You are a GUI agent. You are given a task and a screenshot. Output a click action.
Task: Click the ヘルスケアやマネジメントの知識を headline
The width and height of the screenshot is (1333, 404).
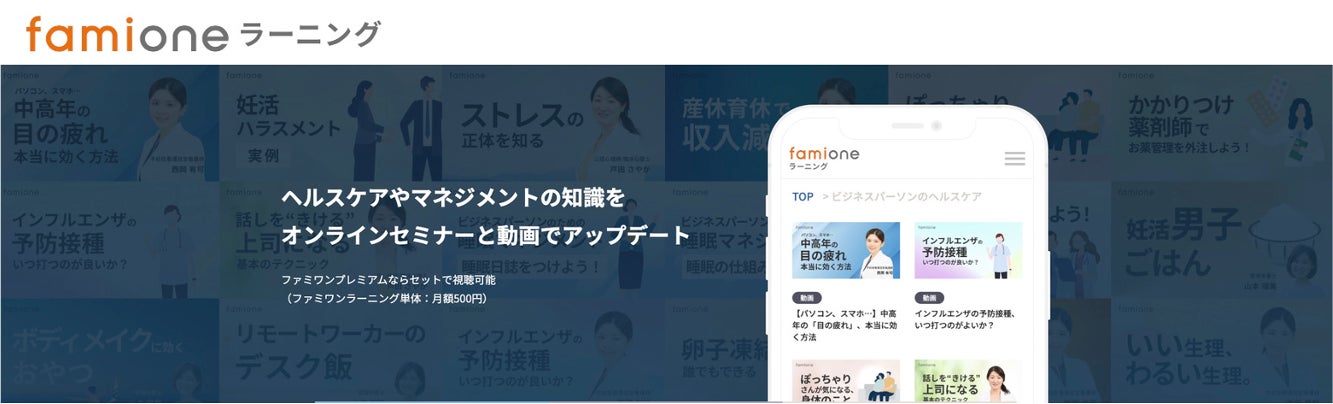(x=453, y=198)
